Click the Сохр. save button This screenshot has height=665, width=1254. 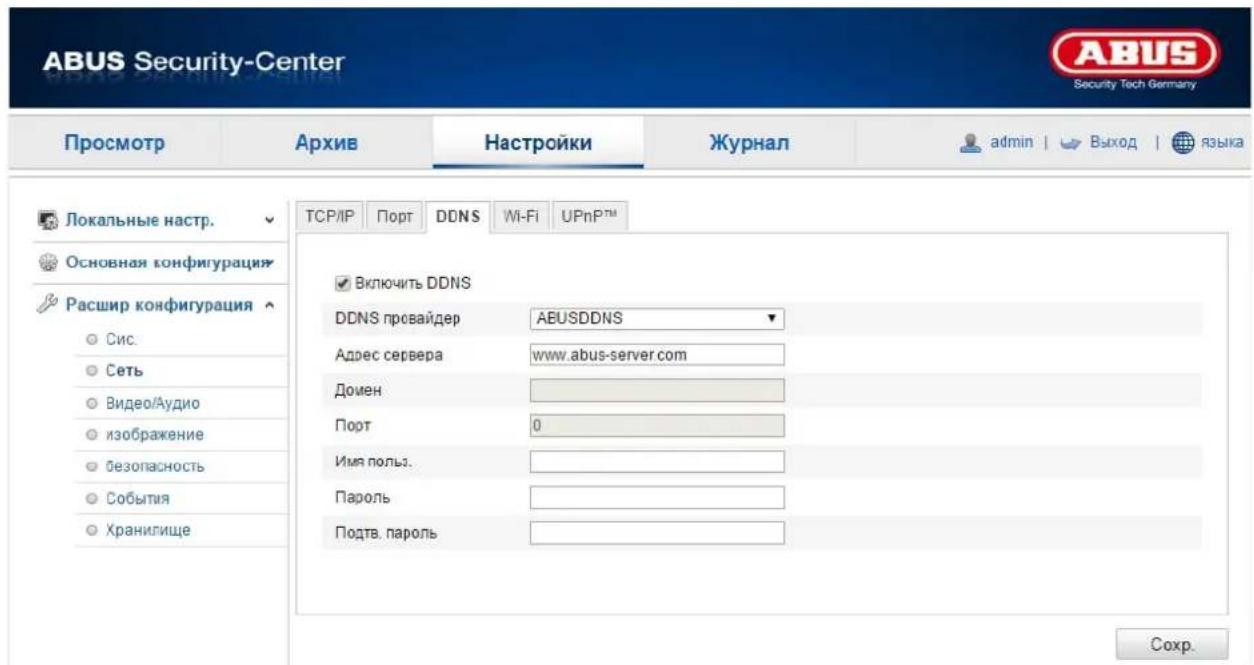point(1171,644)
